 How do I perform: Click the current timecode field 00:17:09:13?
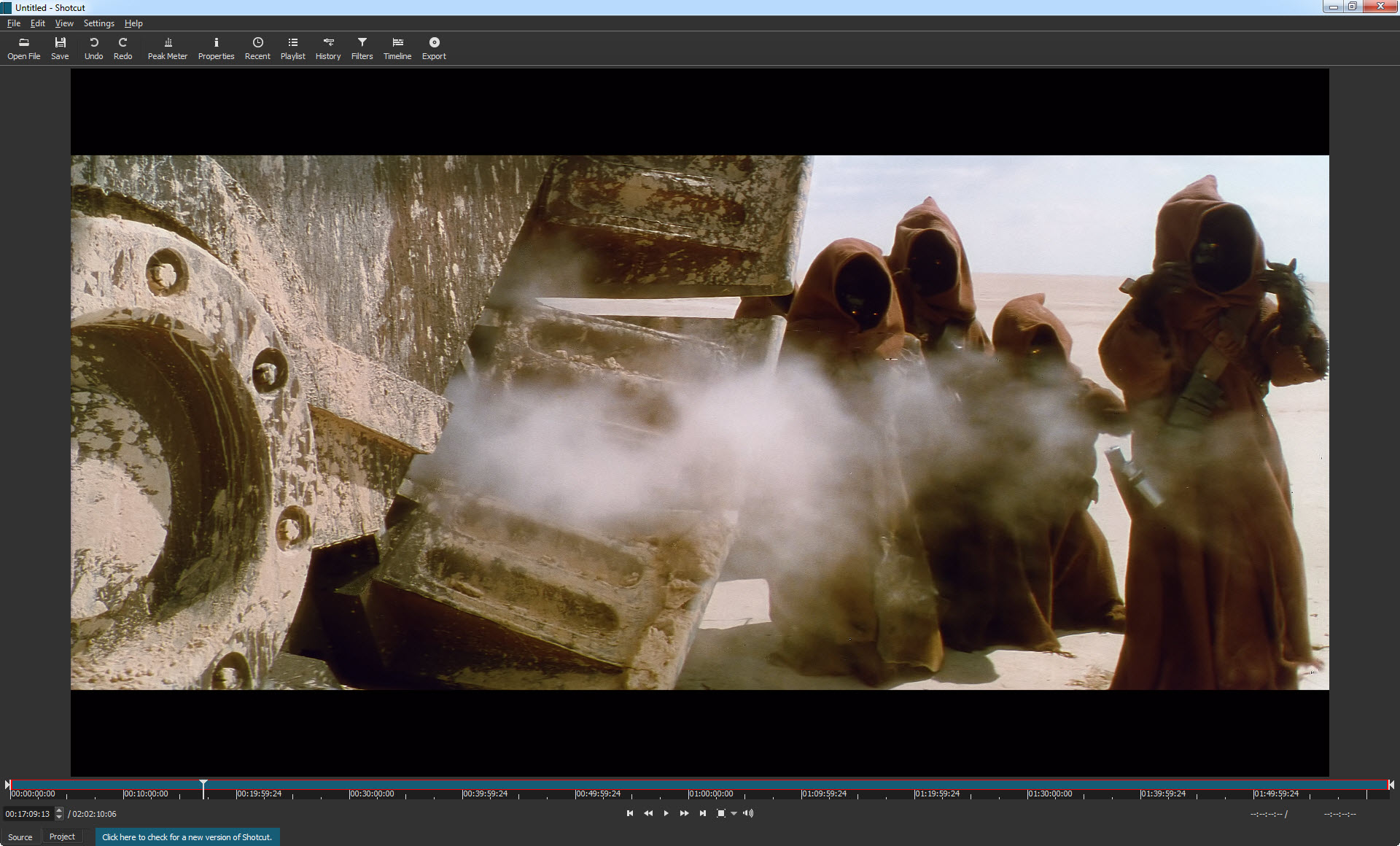(x=28, y=814)
